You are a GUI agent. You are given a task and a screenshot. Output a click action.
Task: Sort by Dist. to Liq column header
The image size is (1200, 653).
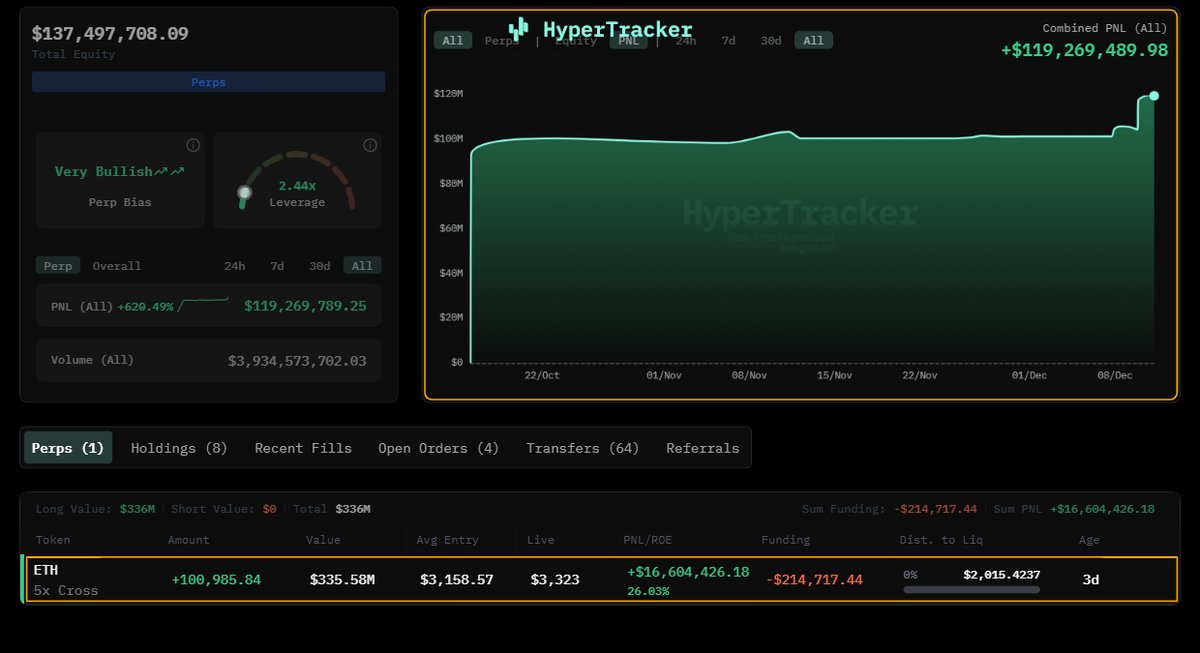943,540
